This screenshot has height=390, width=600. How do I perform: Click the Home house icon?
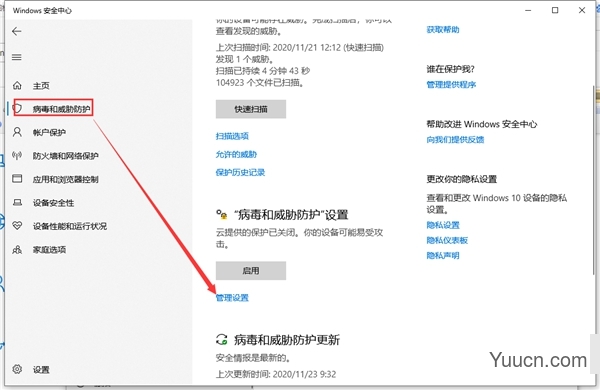(17, 85)
